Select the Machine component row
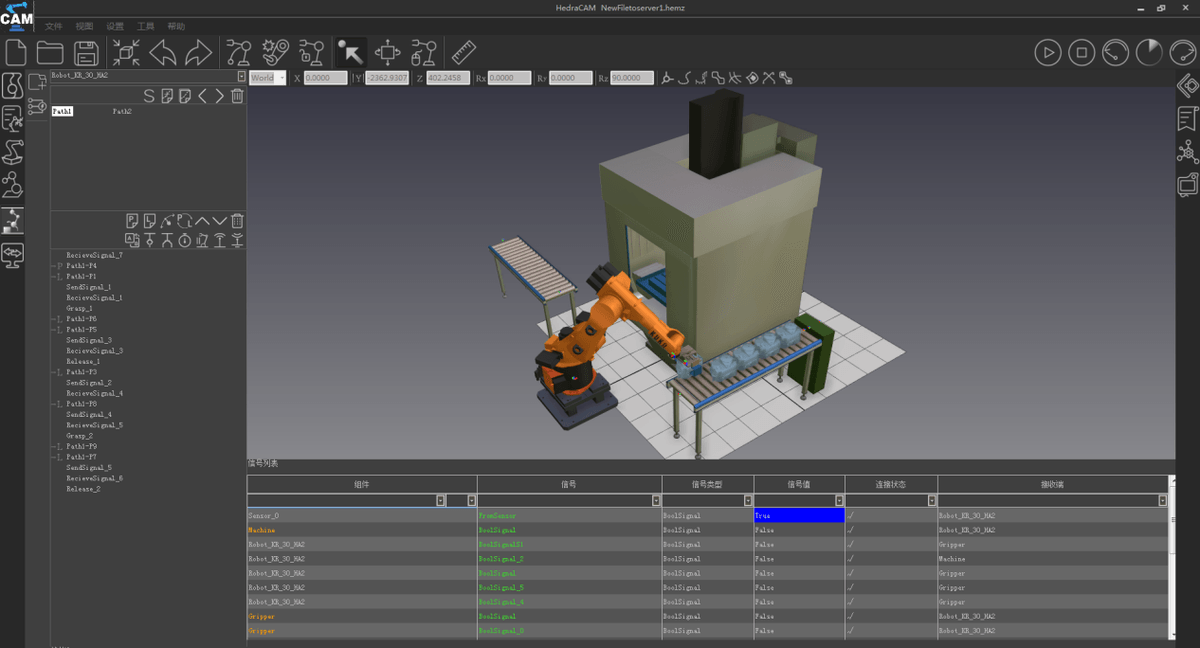 (362, 530)
